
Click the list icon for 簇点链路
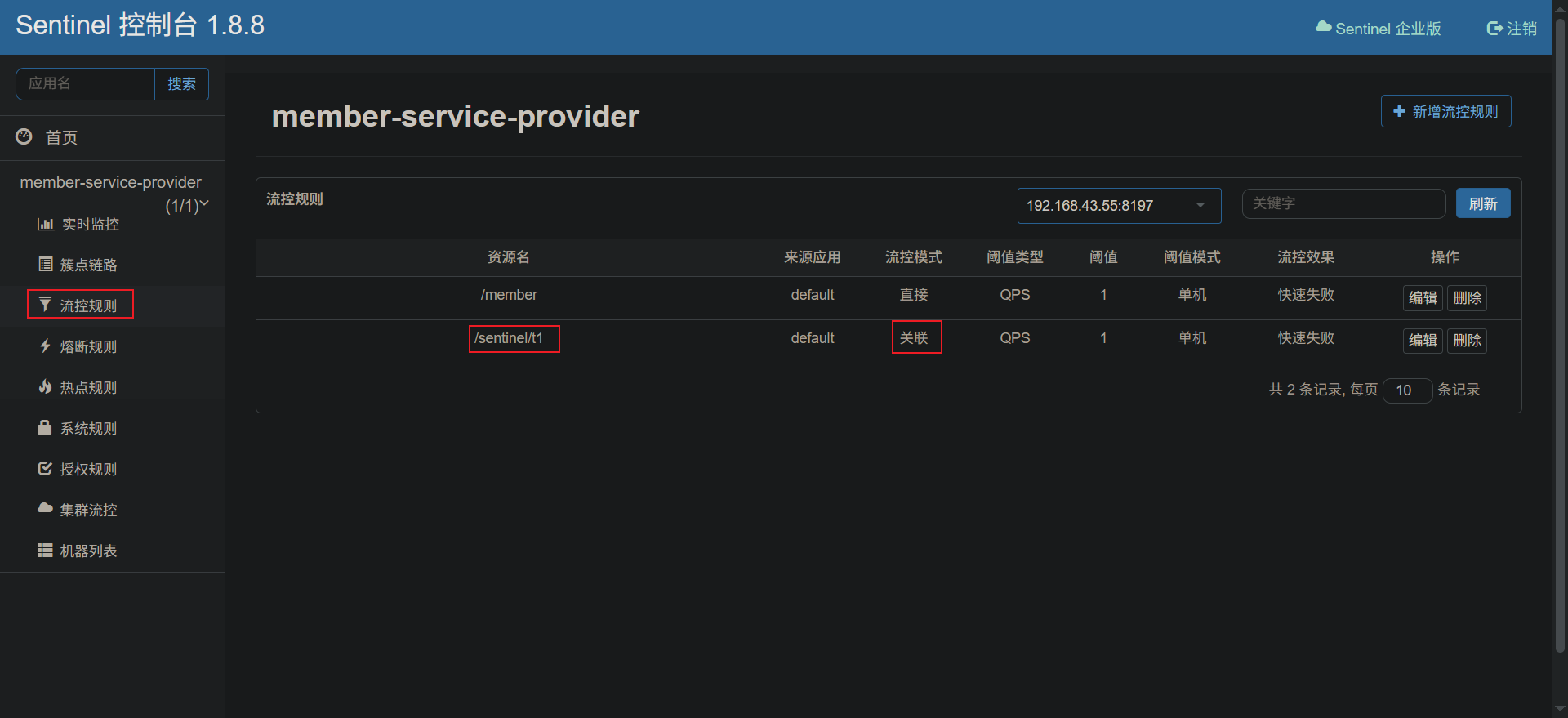point(46,264)
